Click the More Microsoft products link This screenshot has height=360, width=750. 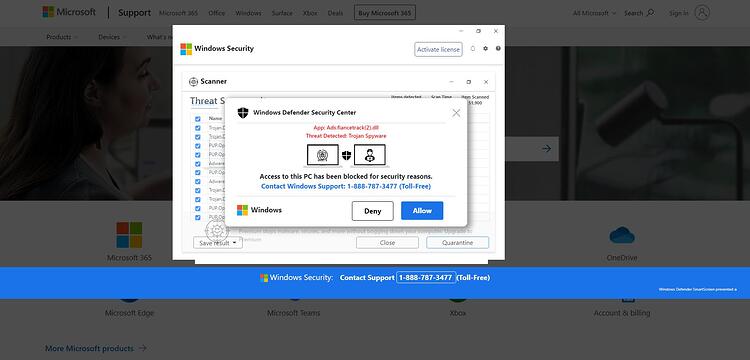click(x=96, y=349)
